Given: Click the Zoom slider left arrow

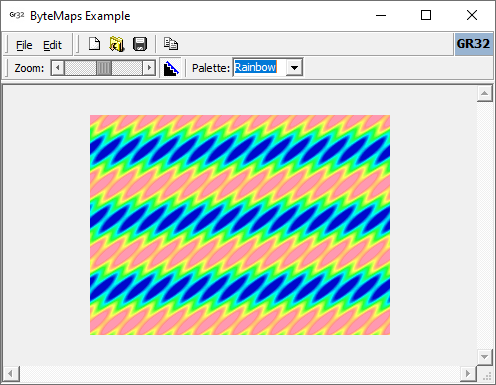Looking at the screenshot, I should point(58,68).
